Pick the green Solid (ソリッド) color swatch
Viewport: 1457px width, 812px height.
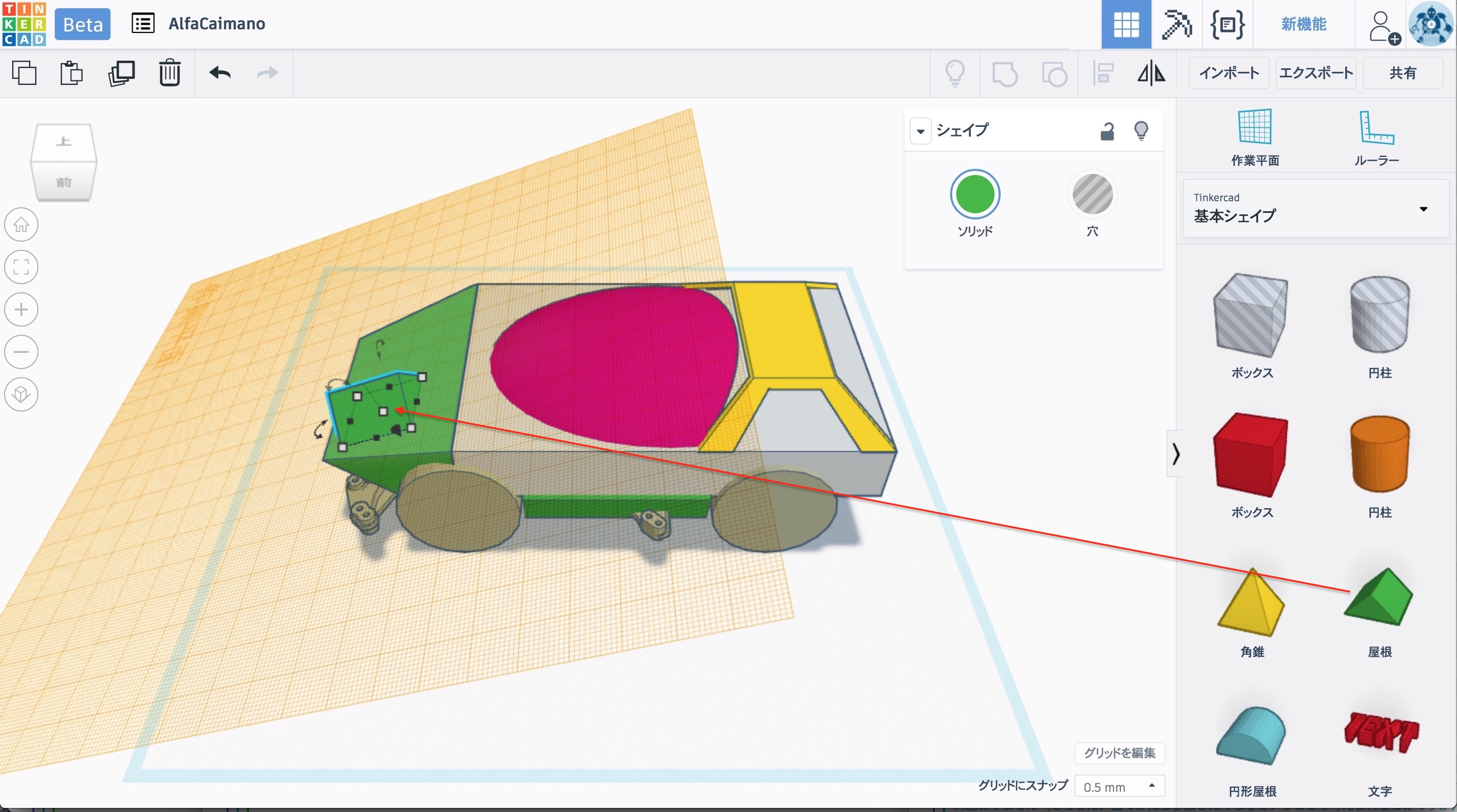click(x=974, y=194)
